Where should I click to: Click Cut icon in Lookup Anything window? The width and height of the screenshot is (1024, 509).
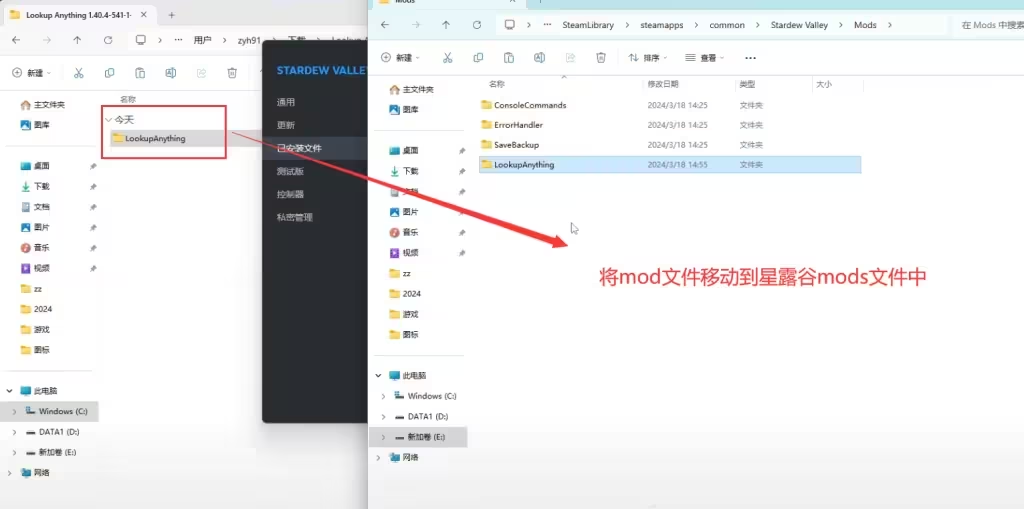pyautogui.click(x=78, y=73)
